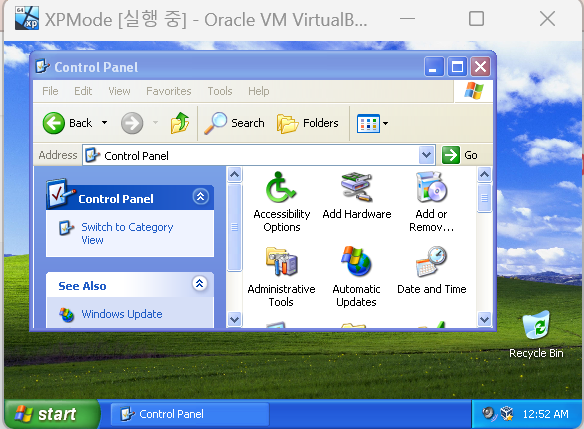Viewport: 584px width, 429px height.
Task: Click the green Go arrow button
Action: (x=451, y=155)
